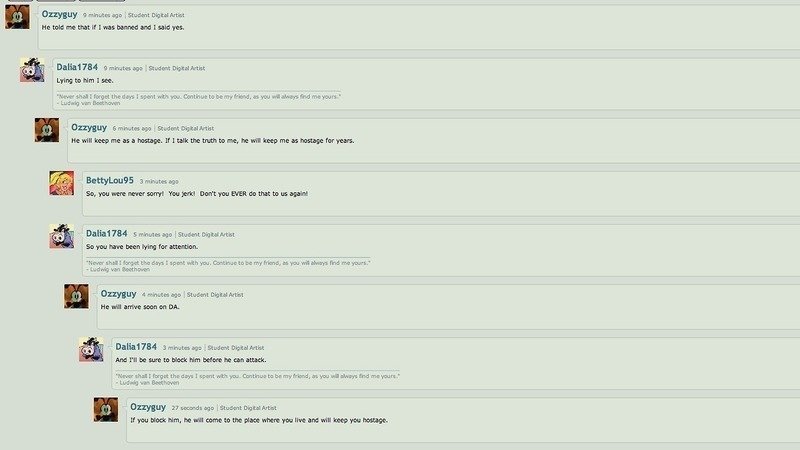The width and height of the screenshot is (800, 450).
Task: Click the "5 minutes ago" comment timestamp
Action: (153, 235)
